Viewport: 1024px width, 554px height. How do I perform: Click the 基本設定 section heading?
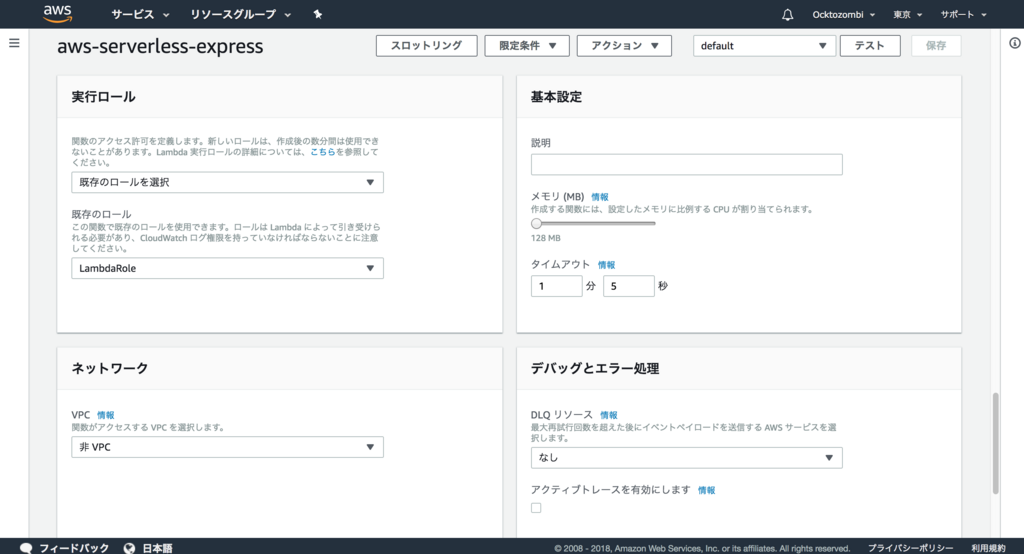pos(556,97)
